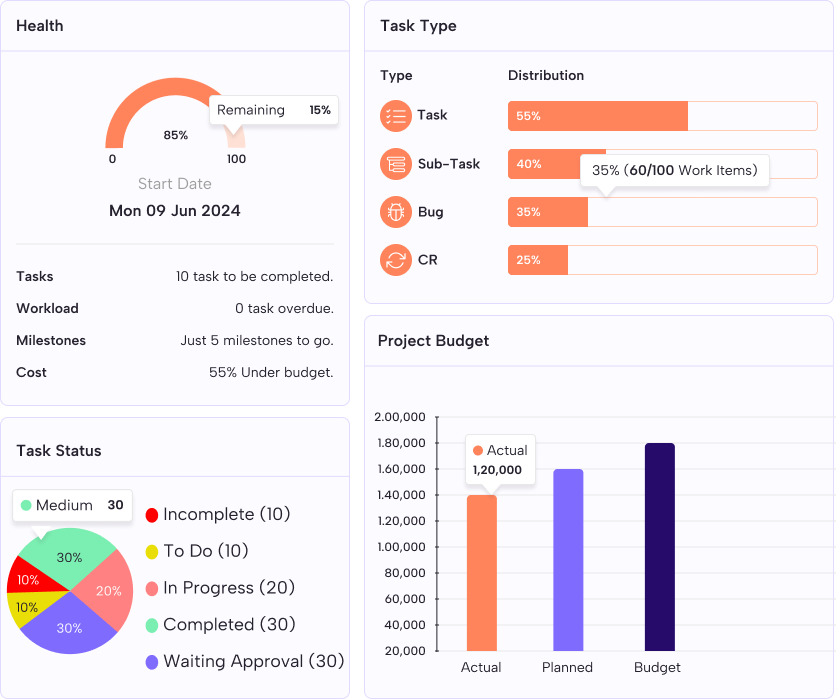Click the Milestones row in Health
Viewport: 836px width, 699px height.
[x=175, y=341]
